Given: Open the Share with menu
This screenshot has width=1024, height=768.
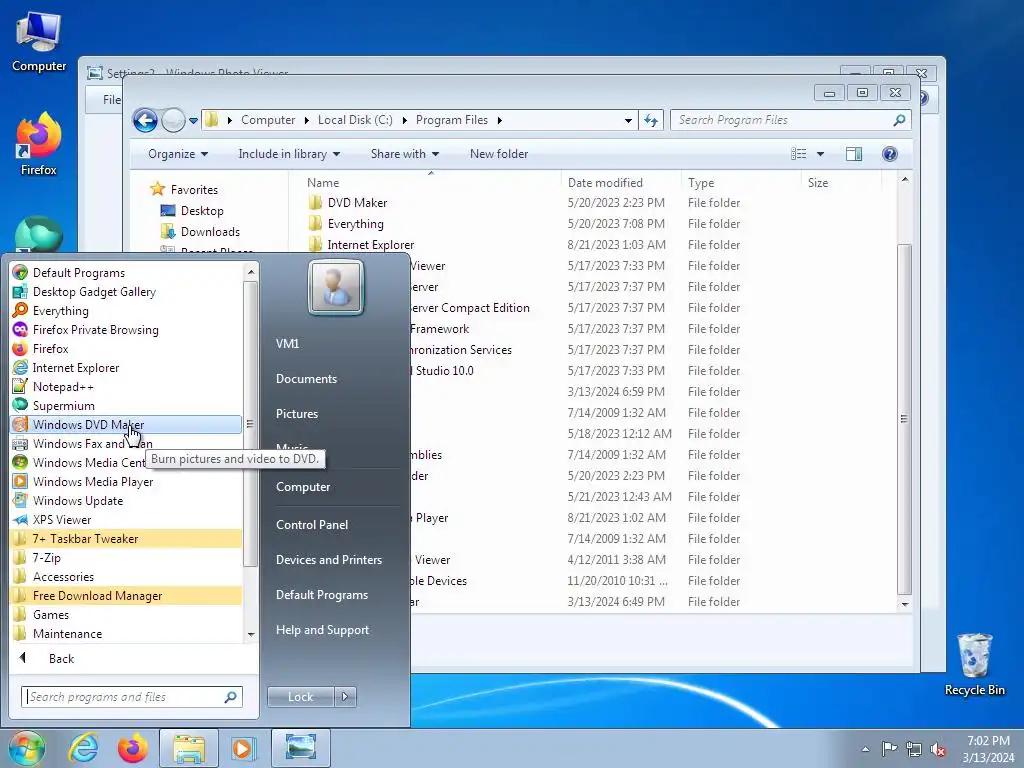Looking at the screenshot, I should [404, 154].
